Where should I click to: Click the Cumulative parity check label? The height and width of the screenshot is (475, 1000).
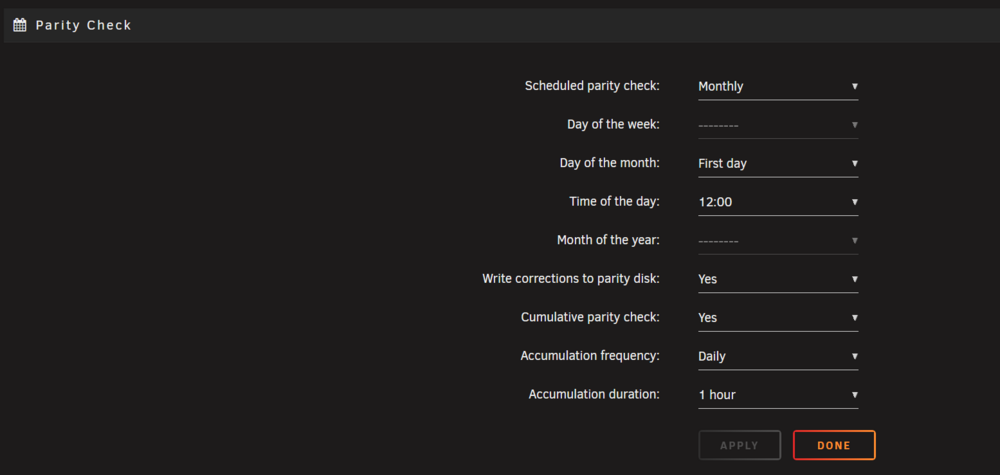tap(590, 317)
